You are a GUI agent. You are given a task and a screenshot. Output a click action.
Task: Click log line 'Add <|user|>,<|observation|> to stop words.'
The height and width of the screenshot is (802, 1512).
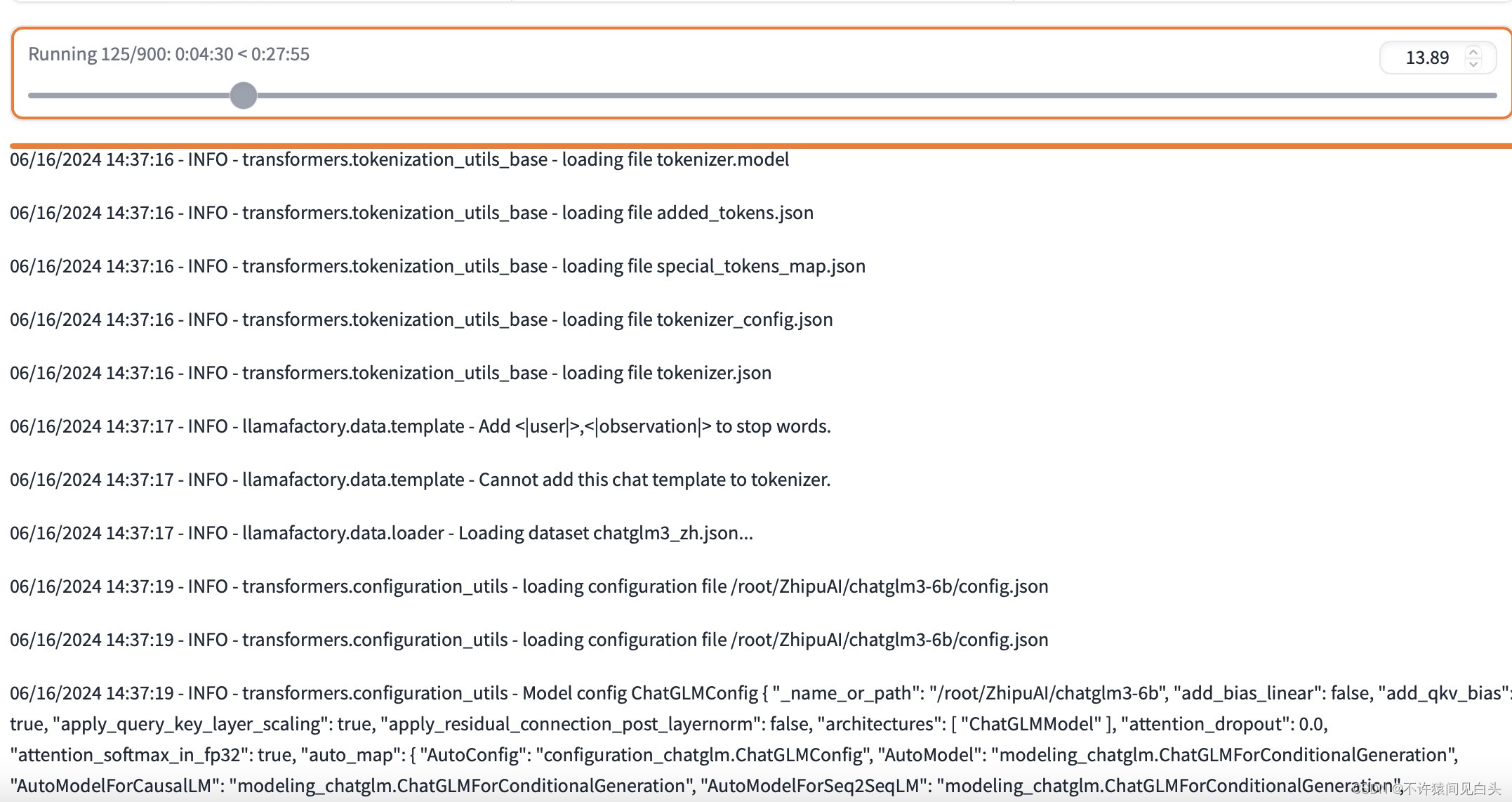[420, 426]
